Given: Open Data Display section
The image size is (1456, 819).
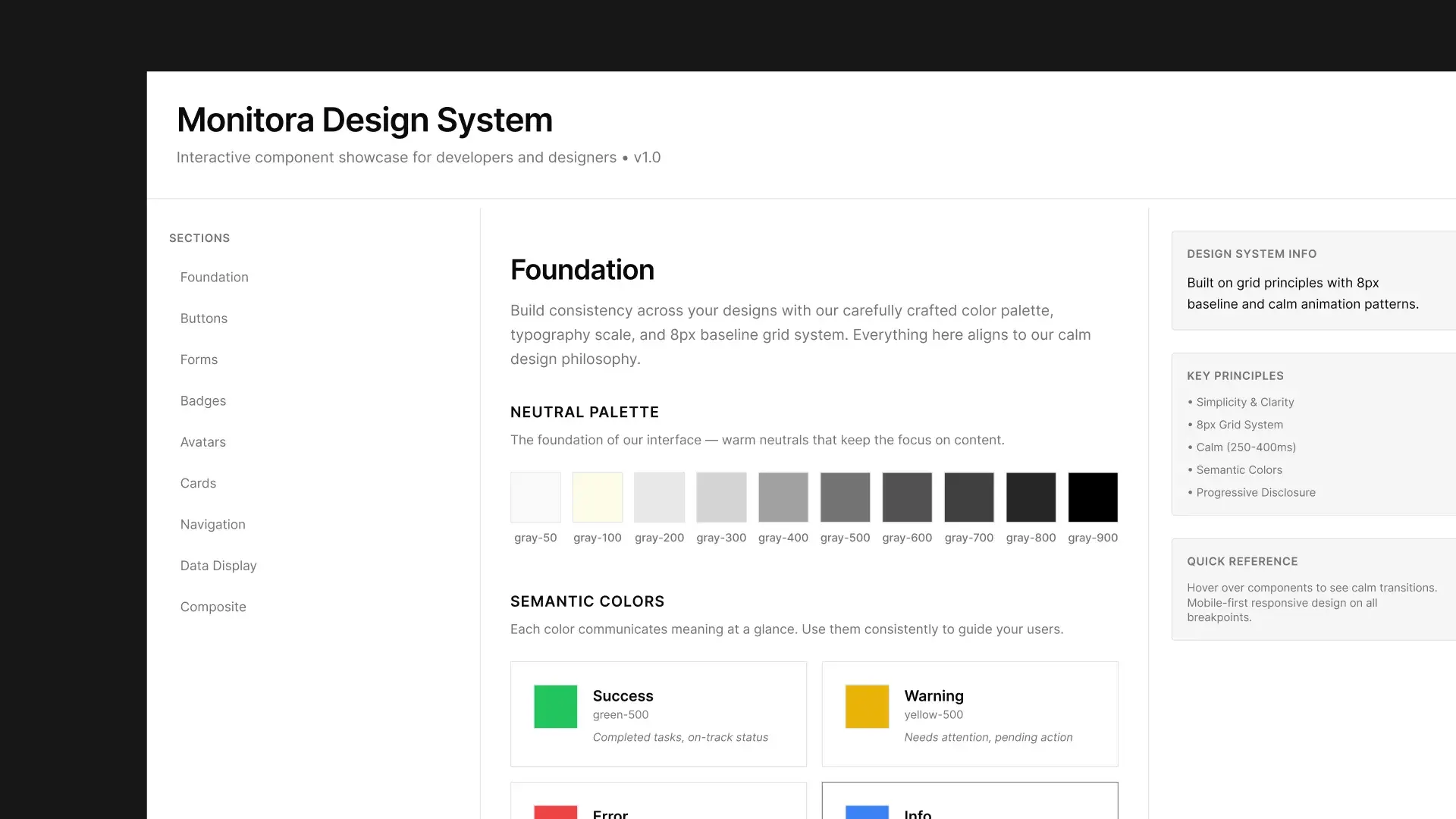Looking at the screenshot, I should coord(218,566).
